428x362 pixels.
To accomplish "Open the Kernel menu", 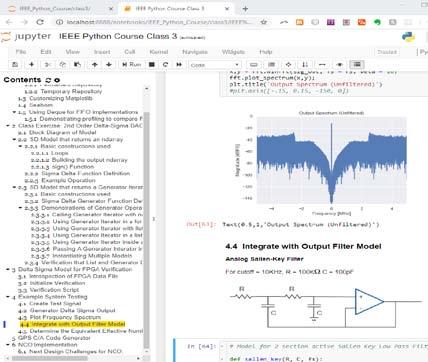I will click(x=159, y=52).
